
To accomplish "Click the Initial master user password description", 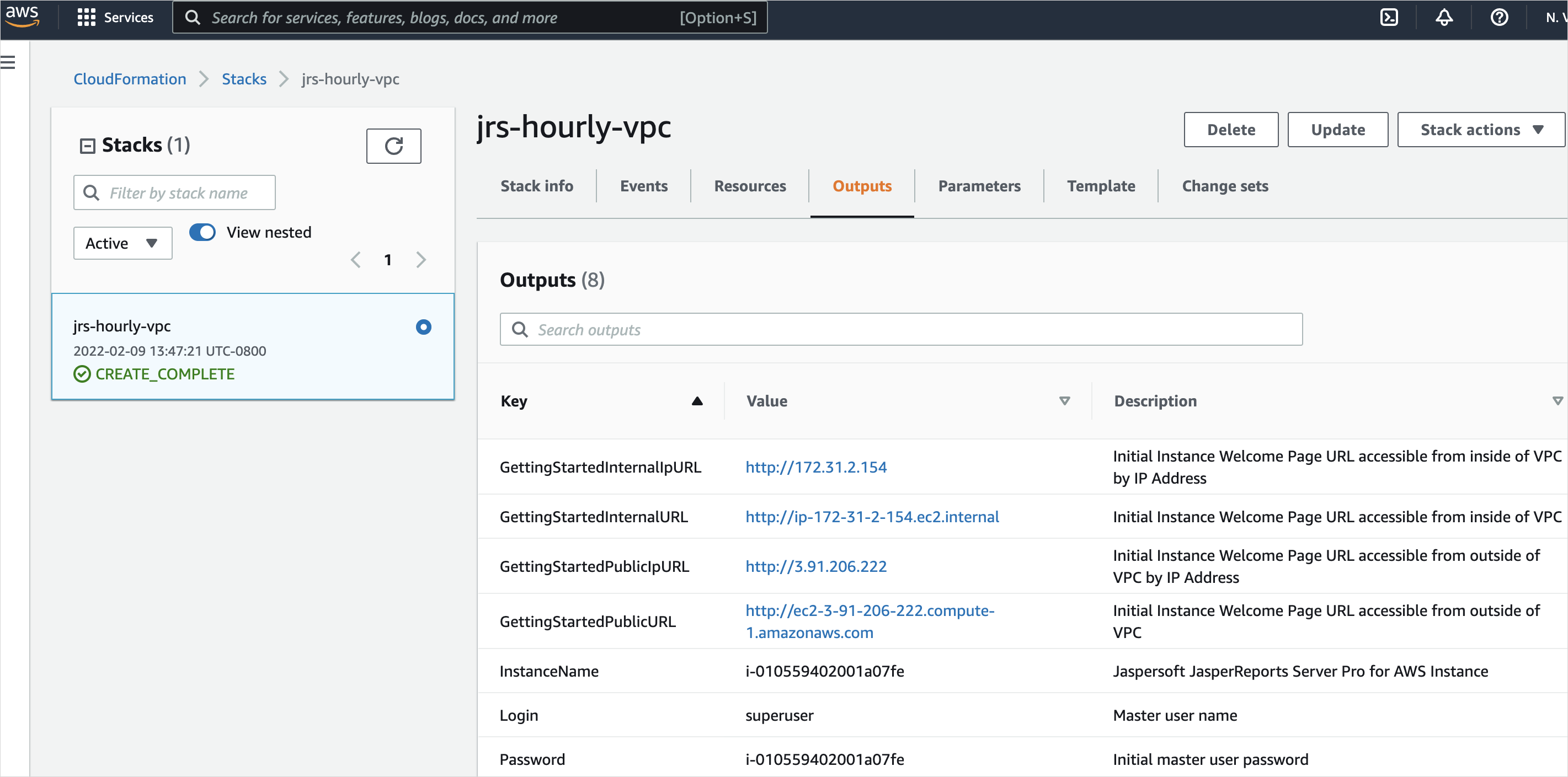I will tap(1210, 760).
